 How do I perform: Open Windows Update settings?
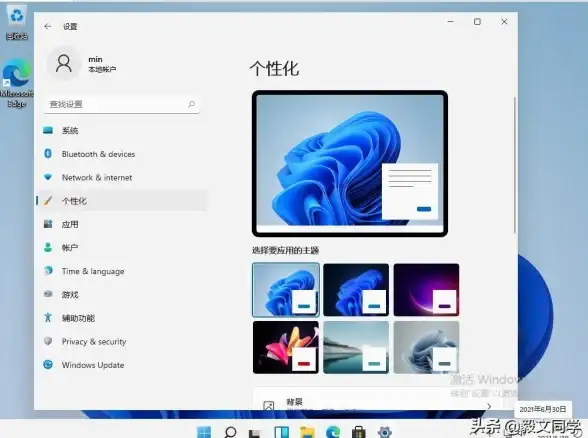(122, 365)
